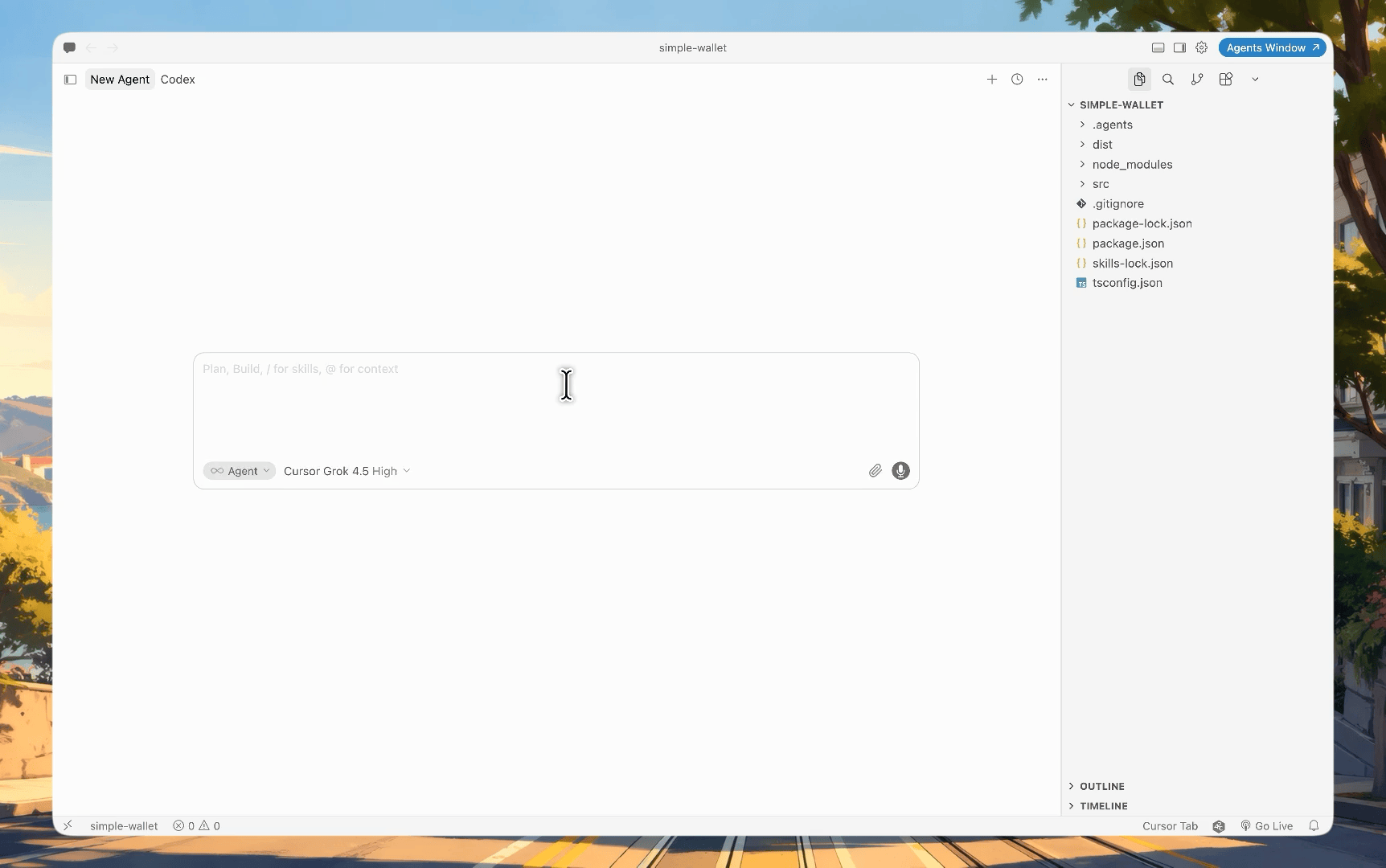Open chat history clock icon
The image size is (1386, 868).
[1017, 80]
